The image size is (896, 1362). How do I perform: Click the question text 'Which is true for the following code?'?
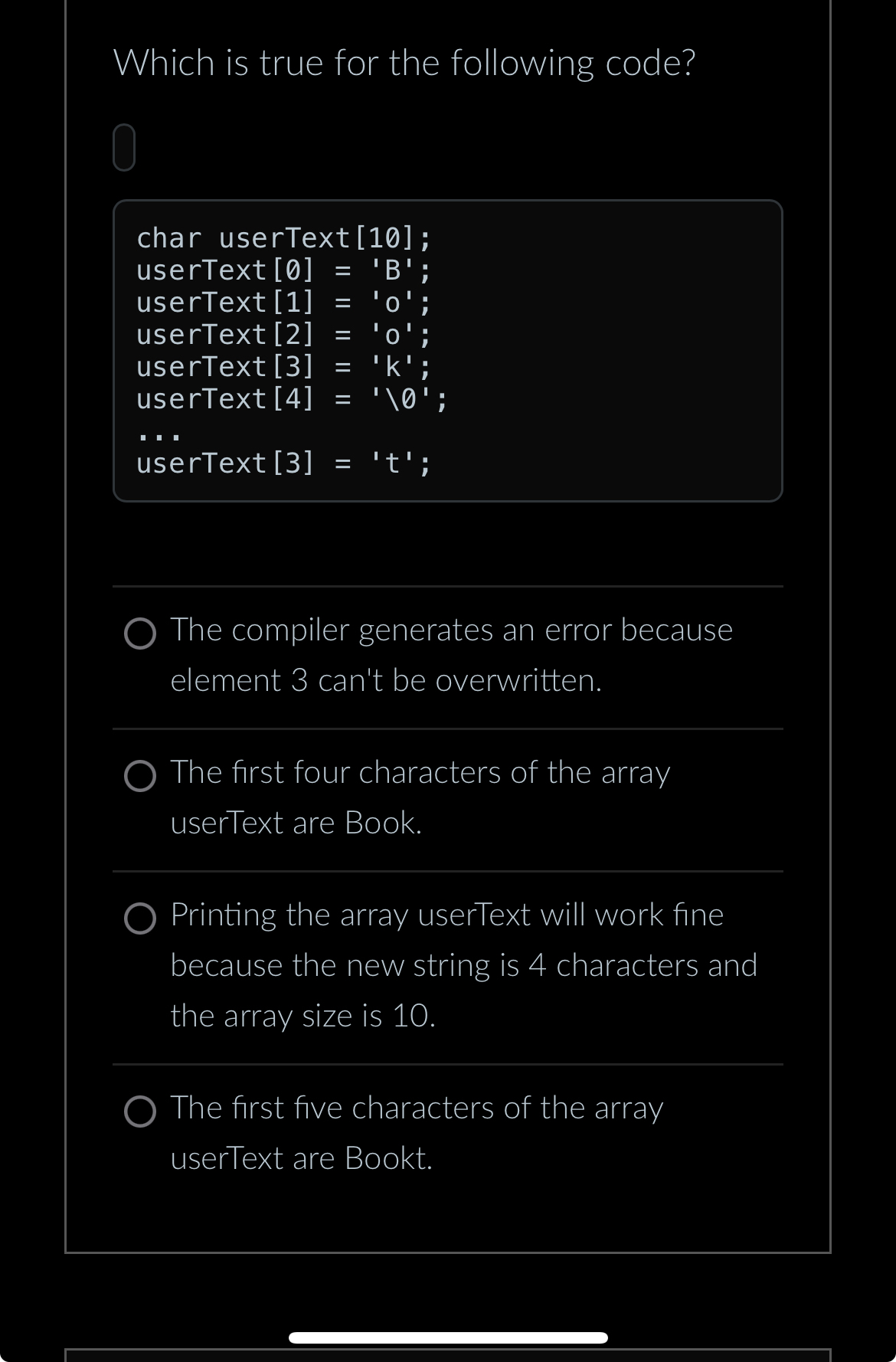404,64
